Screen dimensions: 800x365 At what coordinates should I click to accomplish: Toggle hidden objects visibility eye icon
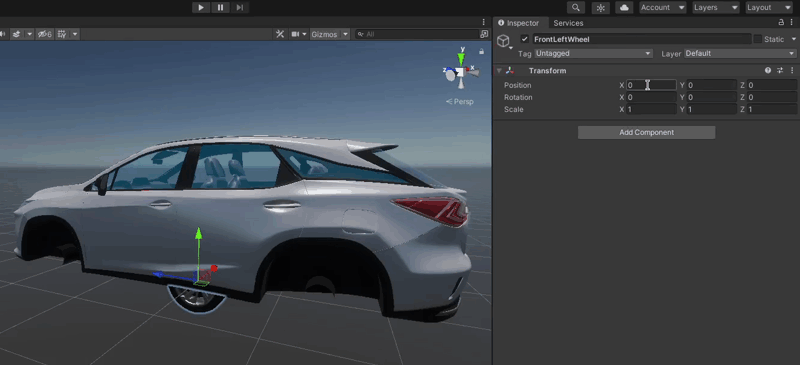pos(44,34)
